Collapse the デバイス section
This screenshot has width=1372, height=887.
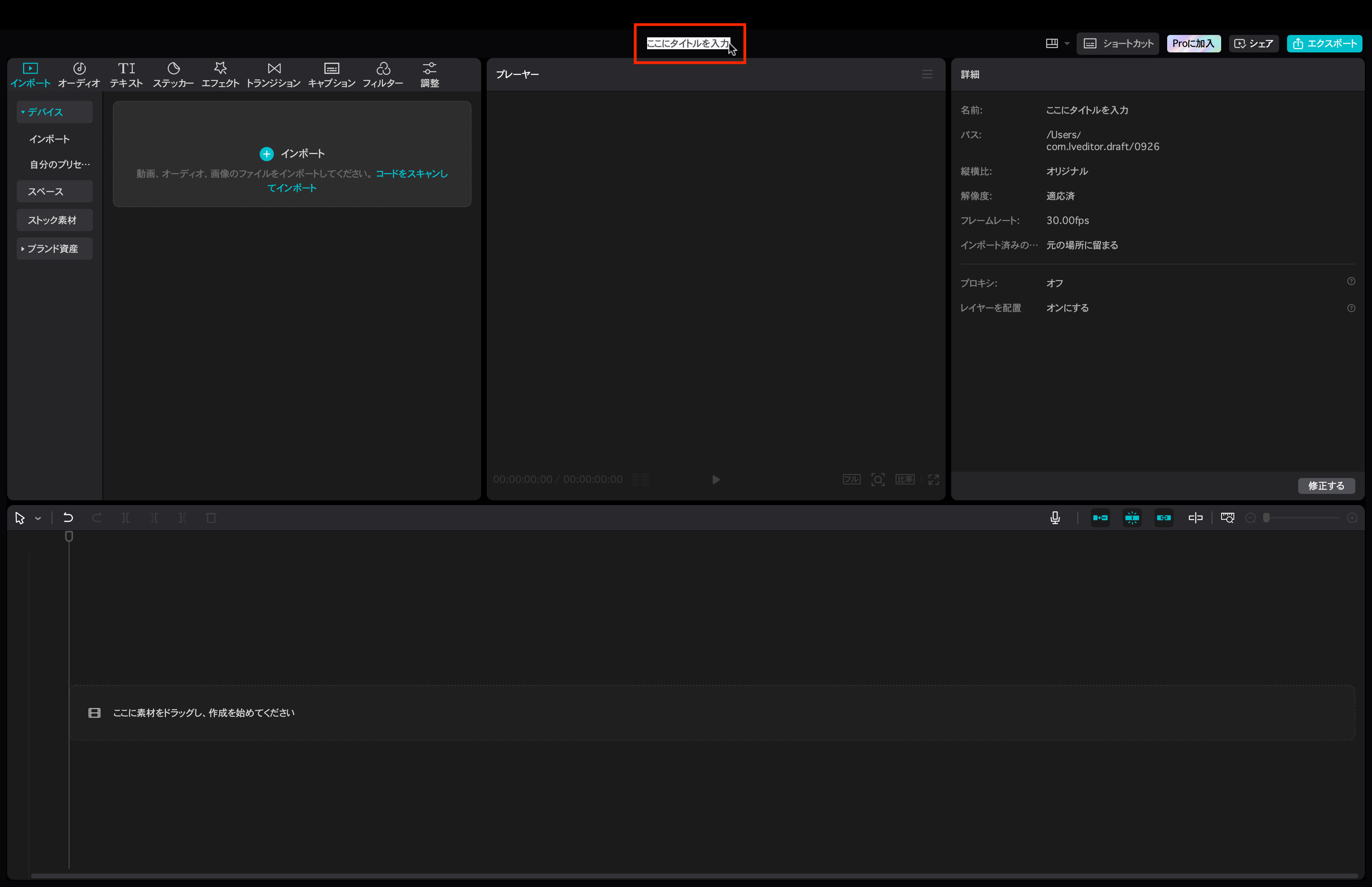pyautogui.click(x=55, y=112)
